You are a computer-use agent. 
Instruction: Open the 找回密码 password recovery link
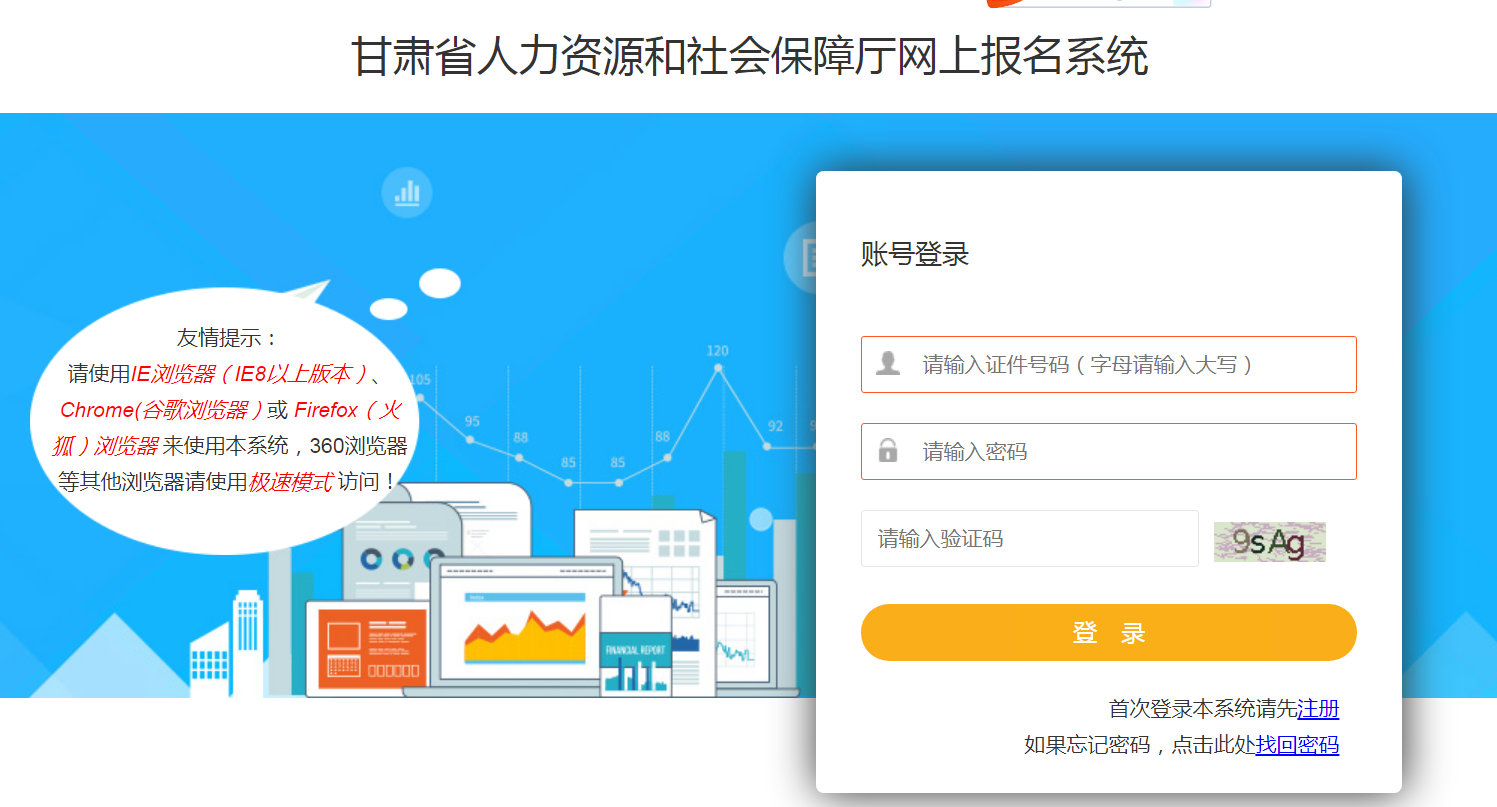pos(1297,745)
